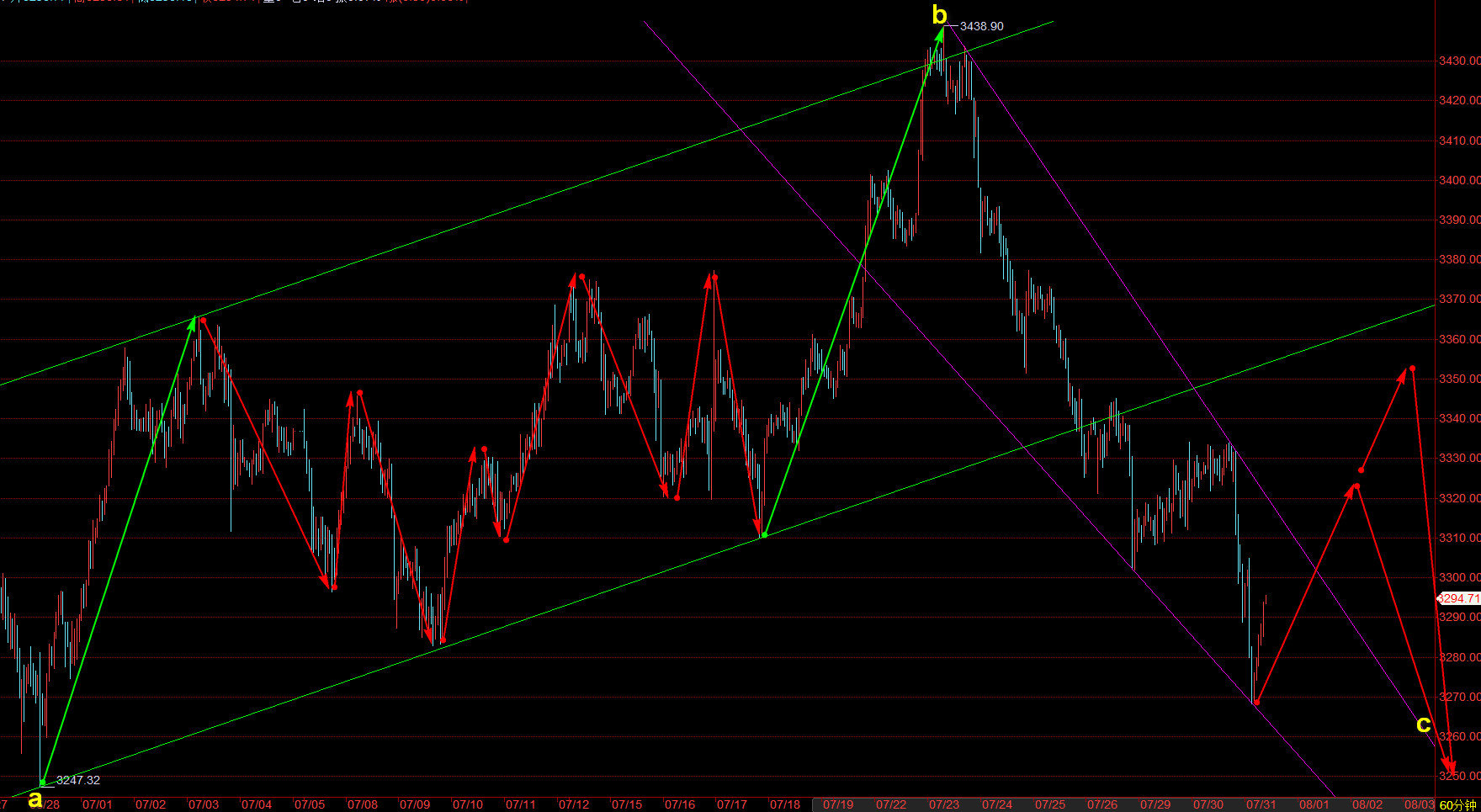1481x812 pixels.
Task: Click the 07/16 date on time axis
Action: 680,805
